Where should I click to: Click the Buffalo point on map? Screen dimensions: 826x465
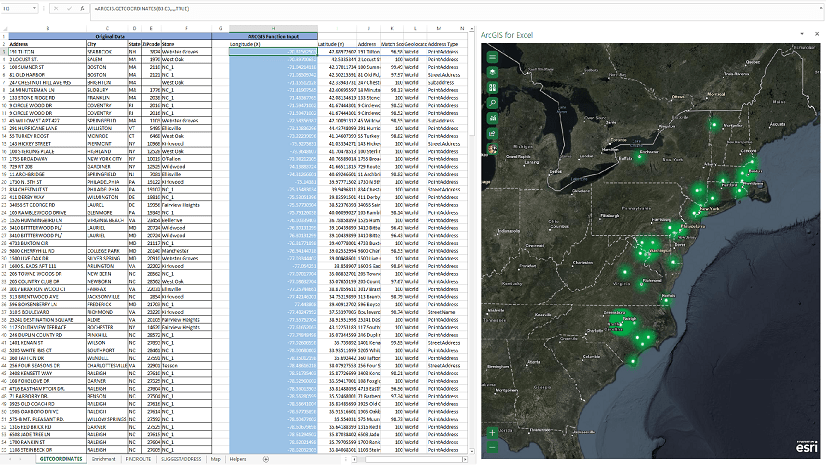tap(640, 156)
